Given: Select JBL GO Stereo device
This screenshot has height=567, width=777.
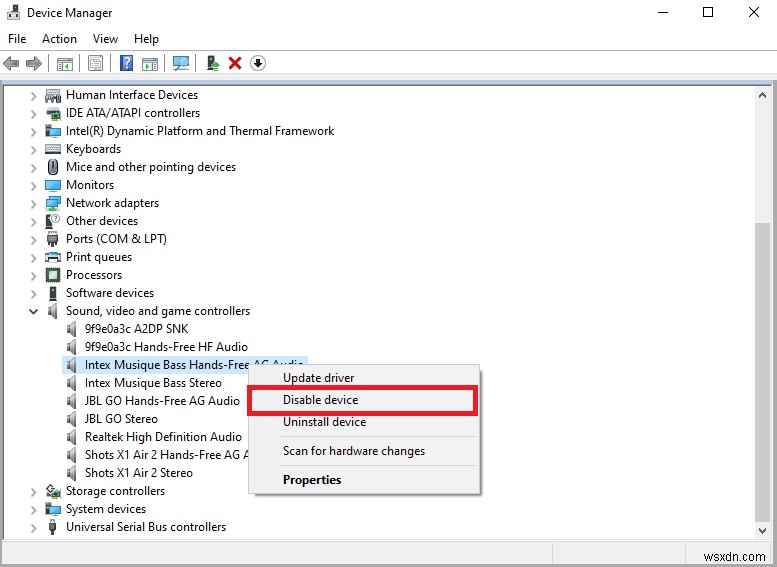Looking at the screenshot, I should 121,419.
